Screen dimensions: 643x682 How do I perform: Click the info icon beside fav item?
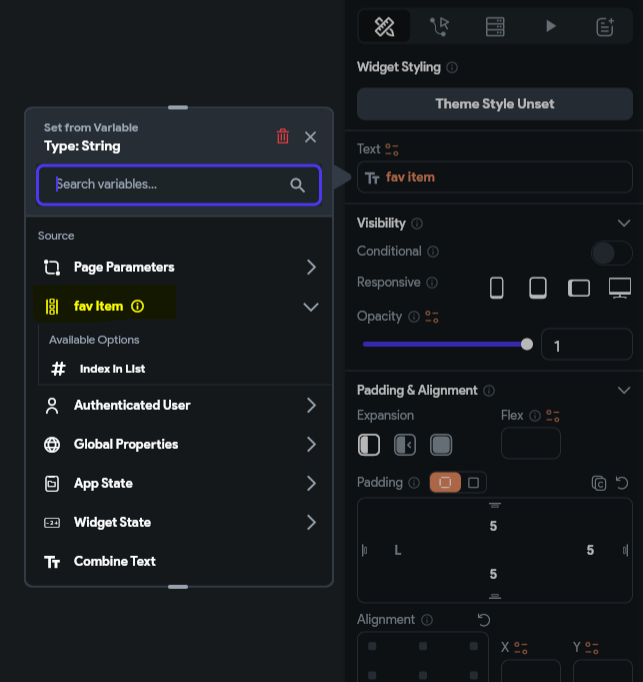[x=137, y=306]
